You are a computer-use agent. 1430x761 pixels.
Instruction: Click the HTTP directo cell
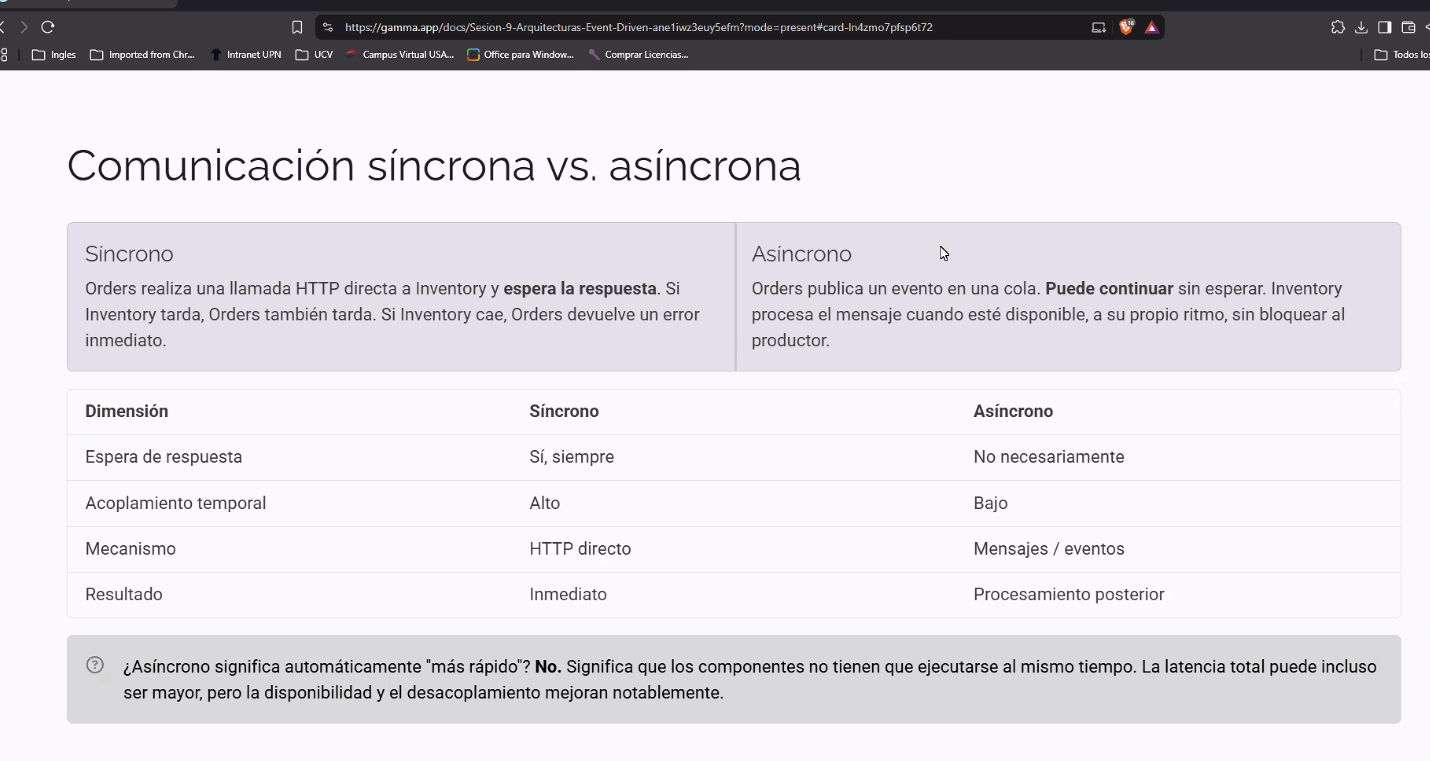(x=580, y=549)
